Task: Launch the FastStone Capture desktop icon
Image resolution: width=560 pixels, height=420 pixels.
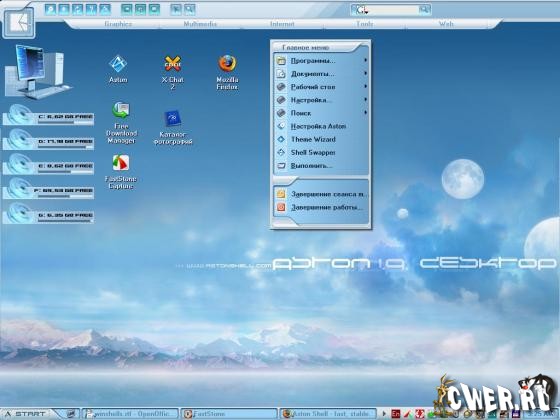Action: (121, 172)
